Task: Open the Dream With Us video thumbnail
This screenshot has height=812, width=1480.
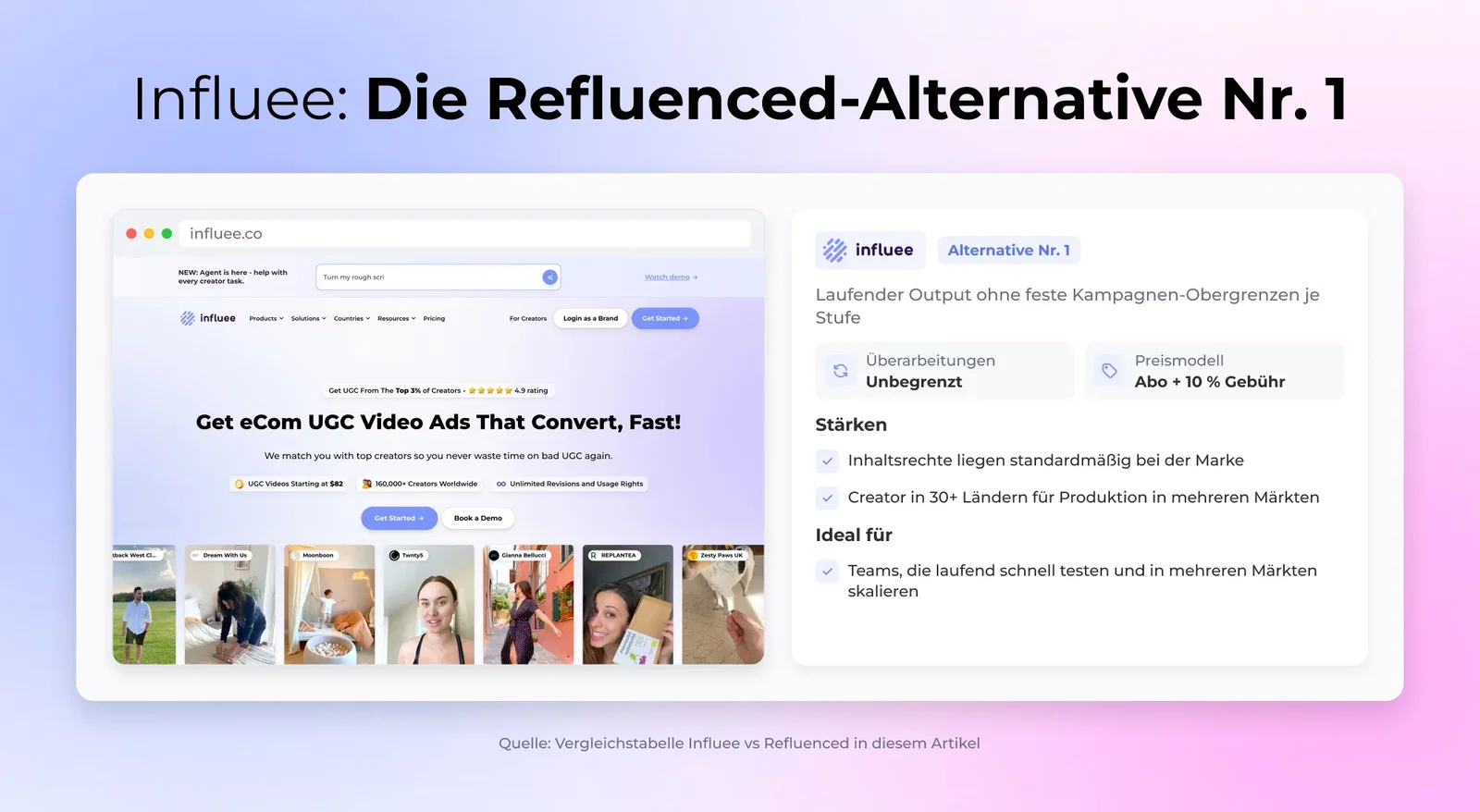Action: tap(229, 605)
